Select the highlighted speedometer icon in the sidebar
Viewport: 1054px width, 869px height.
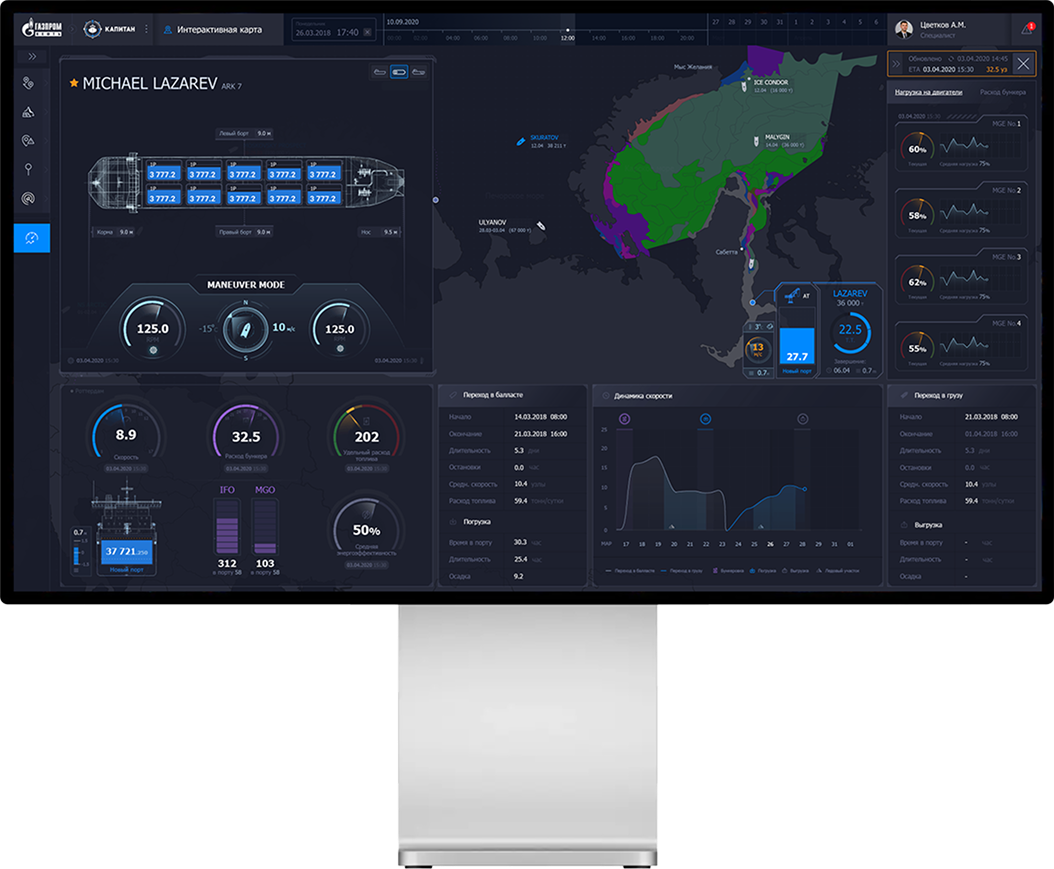coord(31,238)
